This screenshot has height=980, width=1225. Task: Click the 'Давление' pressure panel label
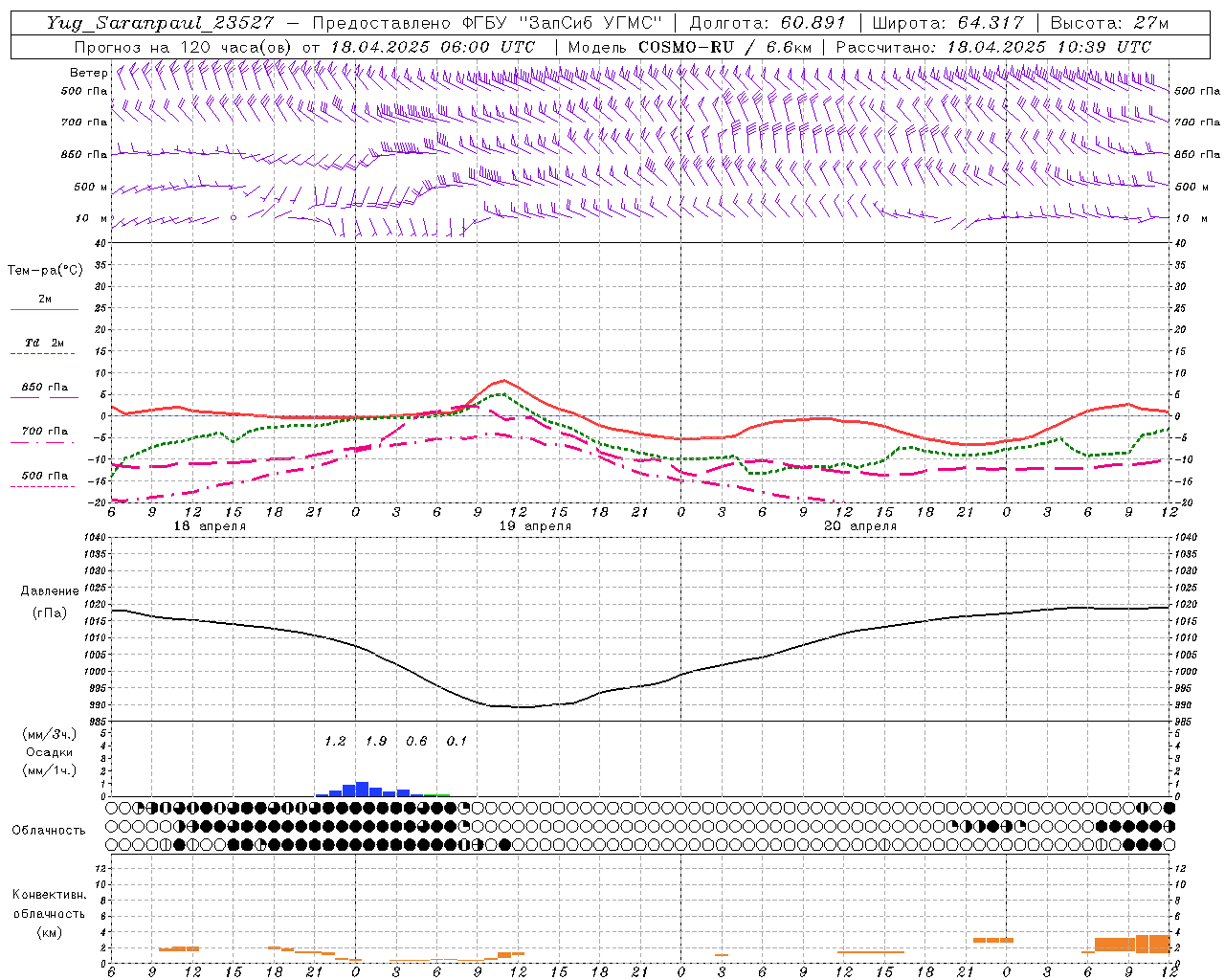coord(49,591)
